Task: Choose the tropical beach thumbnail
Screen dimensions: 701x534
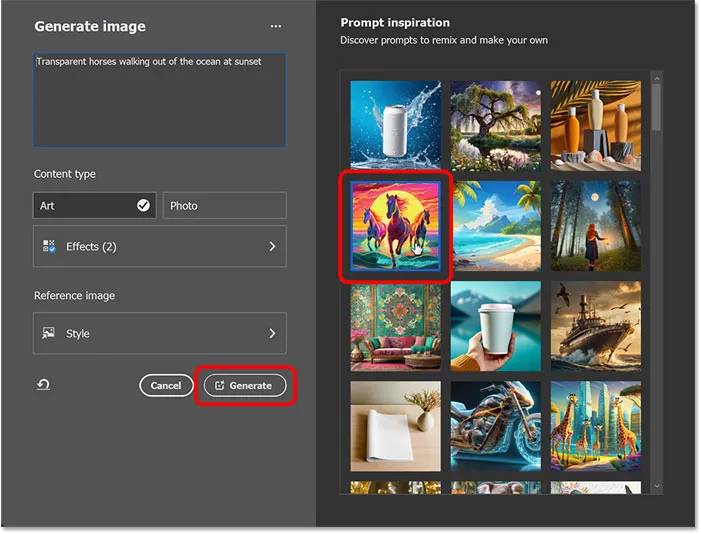Action: 496,226
